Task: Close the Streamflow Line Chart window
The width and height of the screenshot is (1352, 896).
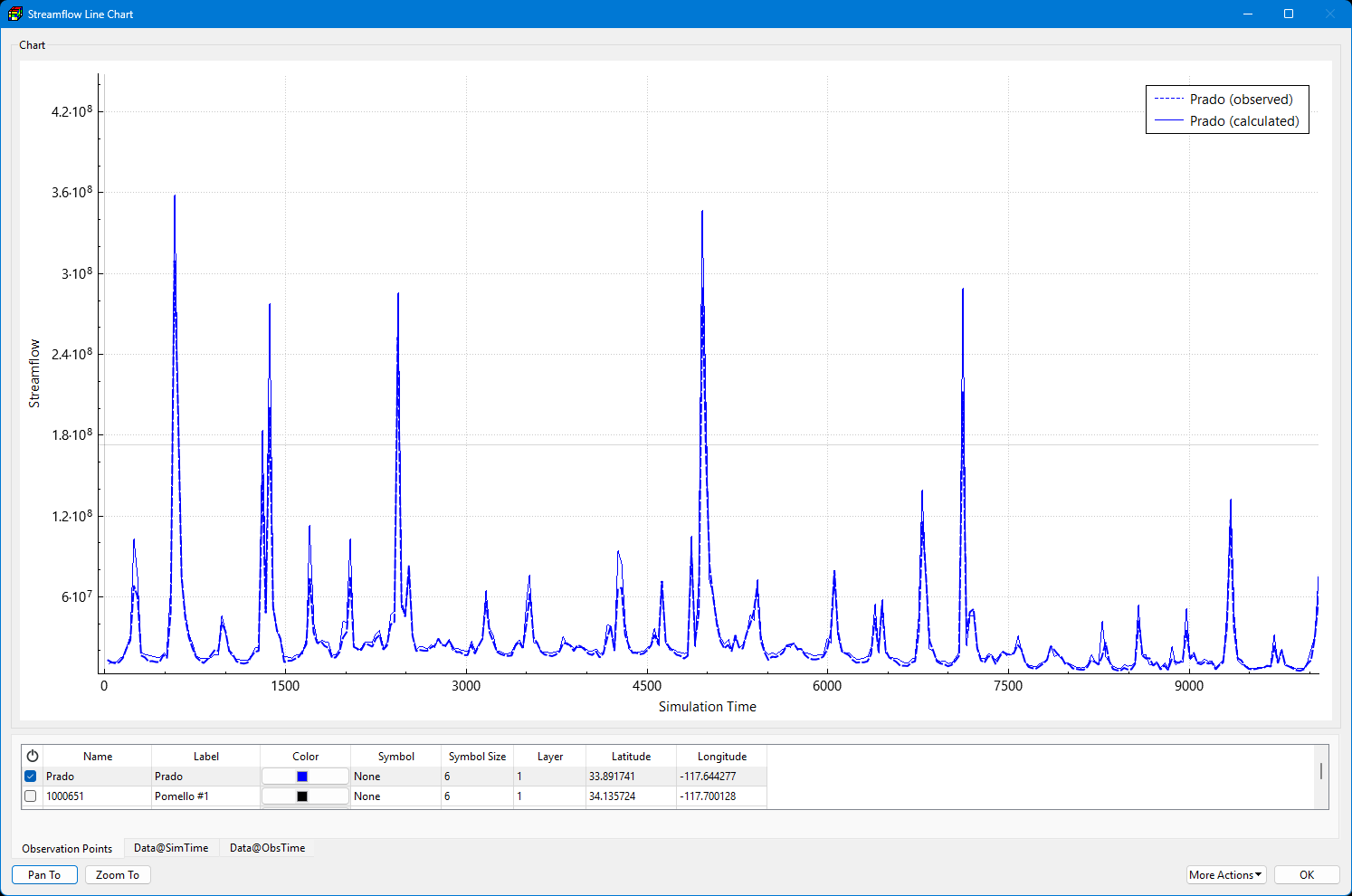Action: click(x=1330, y=14)
